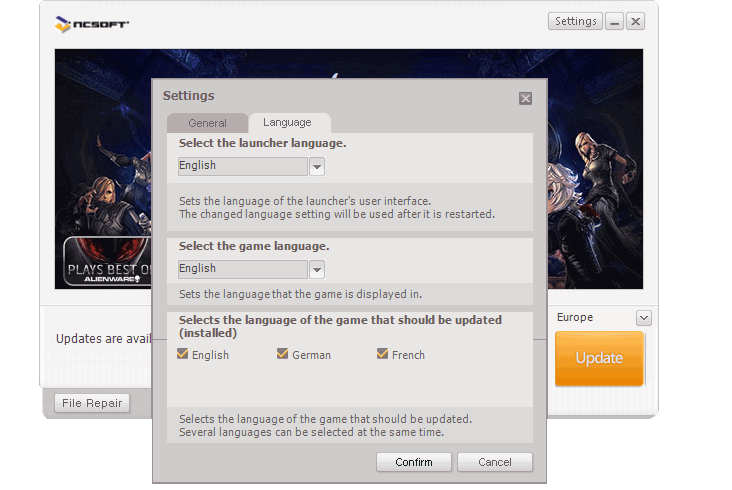Click File Repair in launcher
The width and height of the screenshot is (732, 490).
pyautogui.click(x=92, y=403)
